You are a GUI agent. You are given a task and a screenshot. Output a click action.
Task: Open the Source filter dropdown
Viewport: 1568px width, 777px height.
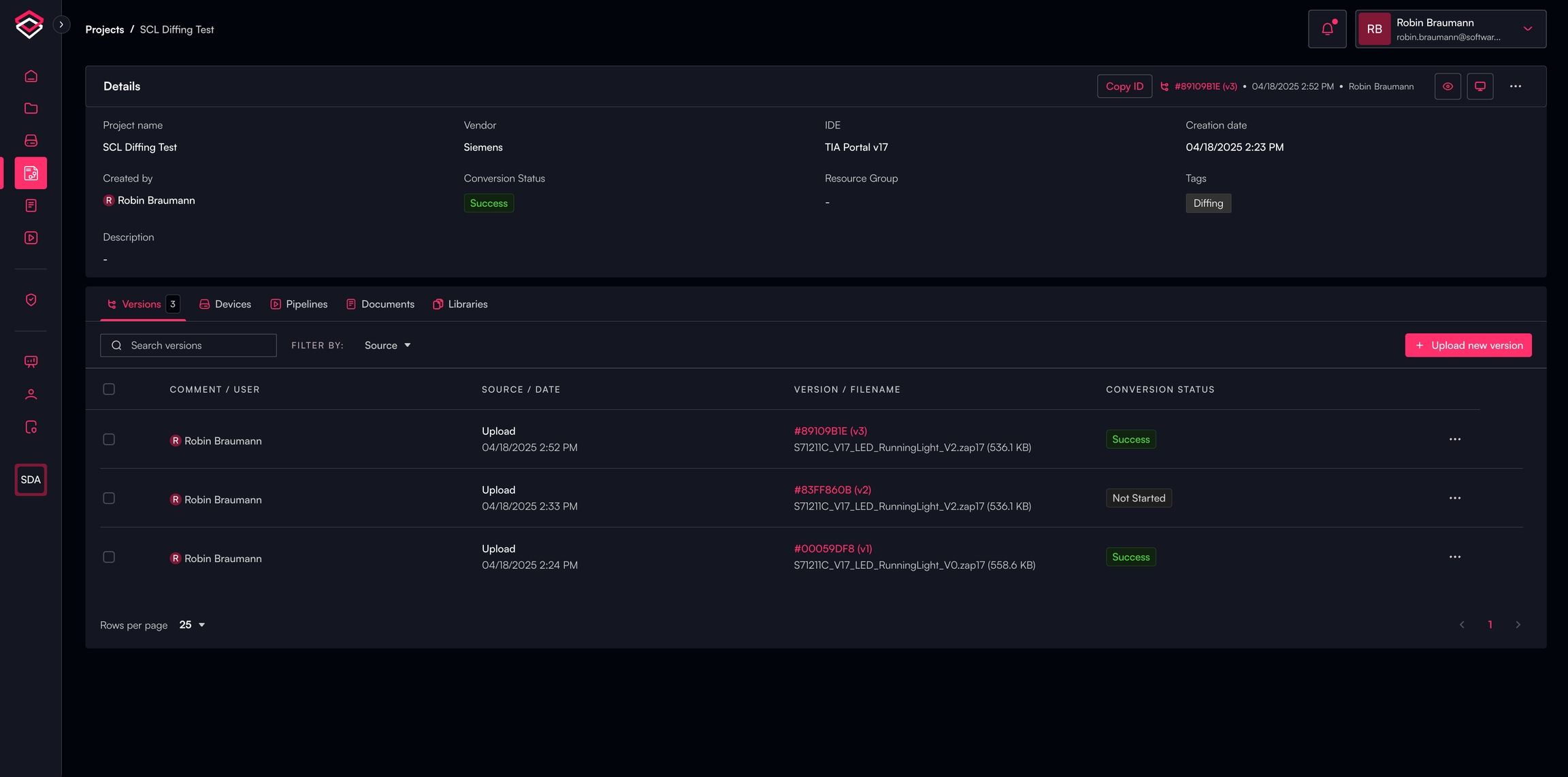coord(387,346)
